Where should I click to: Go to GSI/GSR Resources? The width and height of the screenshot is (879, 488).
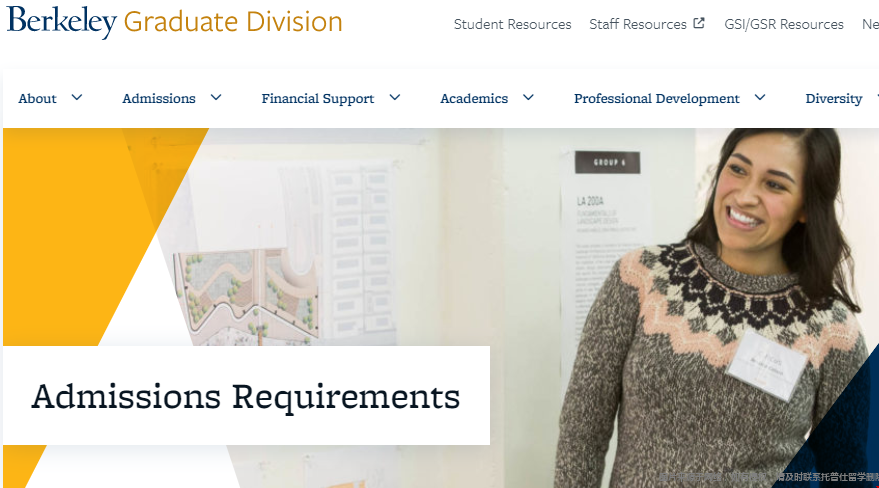784,24
